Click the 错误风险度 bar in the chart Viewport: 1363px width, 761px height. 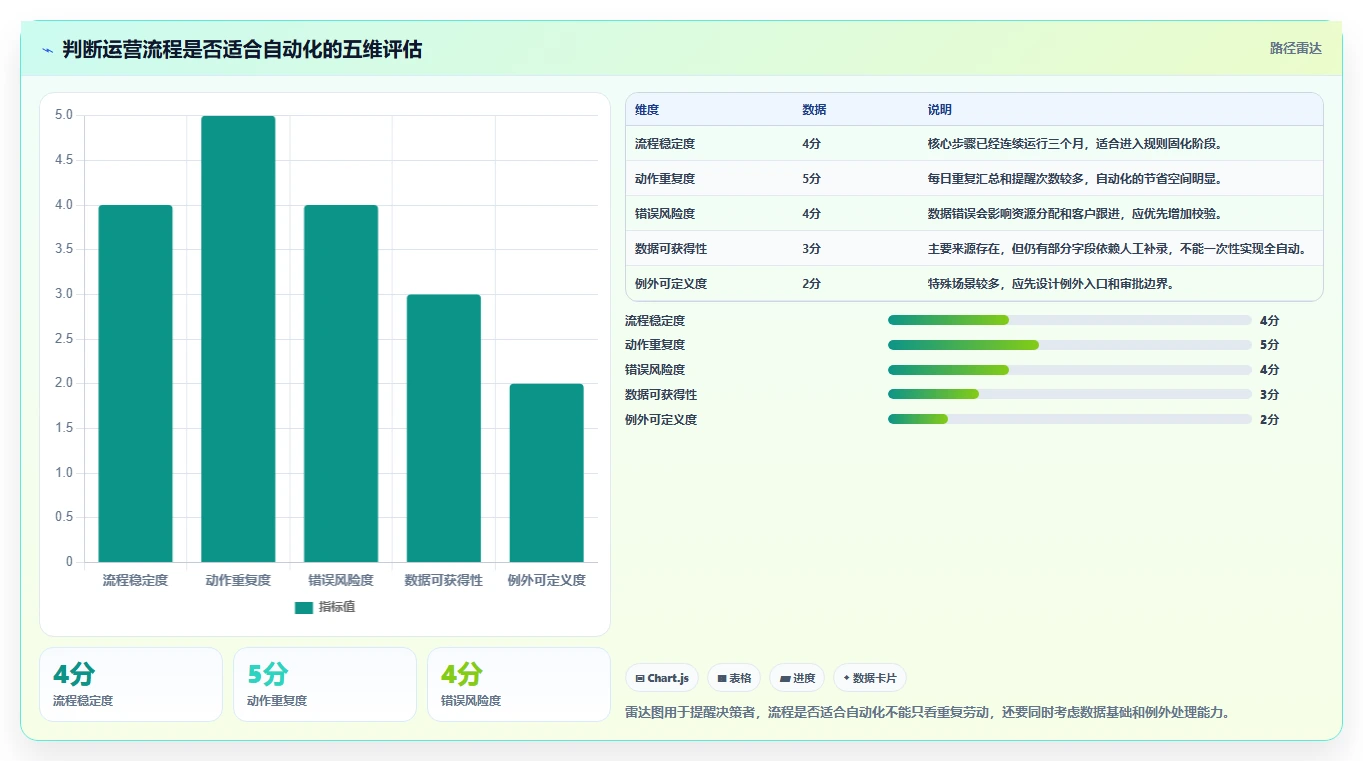[341, 383]
